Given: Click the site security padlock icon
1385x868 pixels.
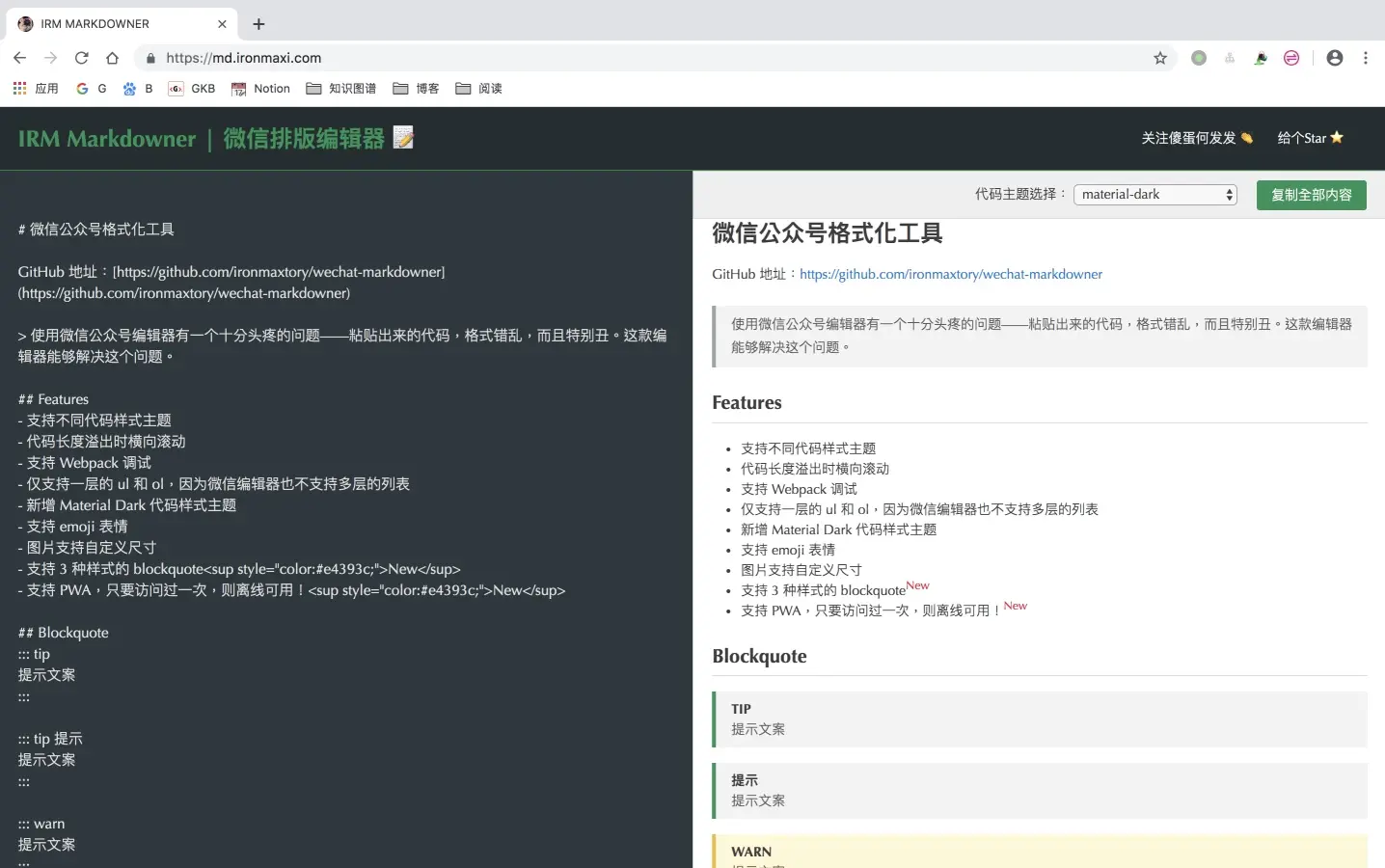Looking at the screenshot, I should 149,58.
